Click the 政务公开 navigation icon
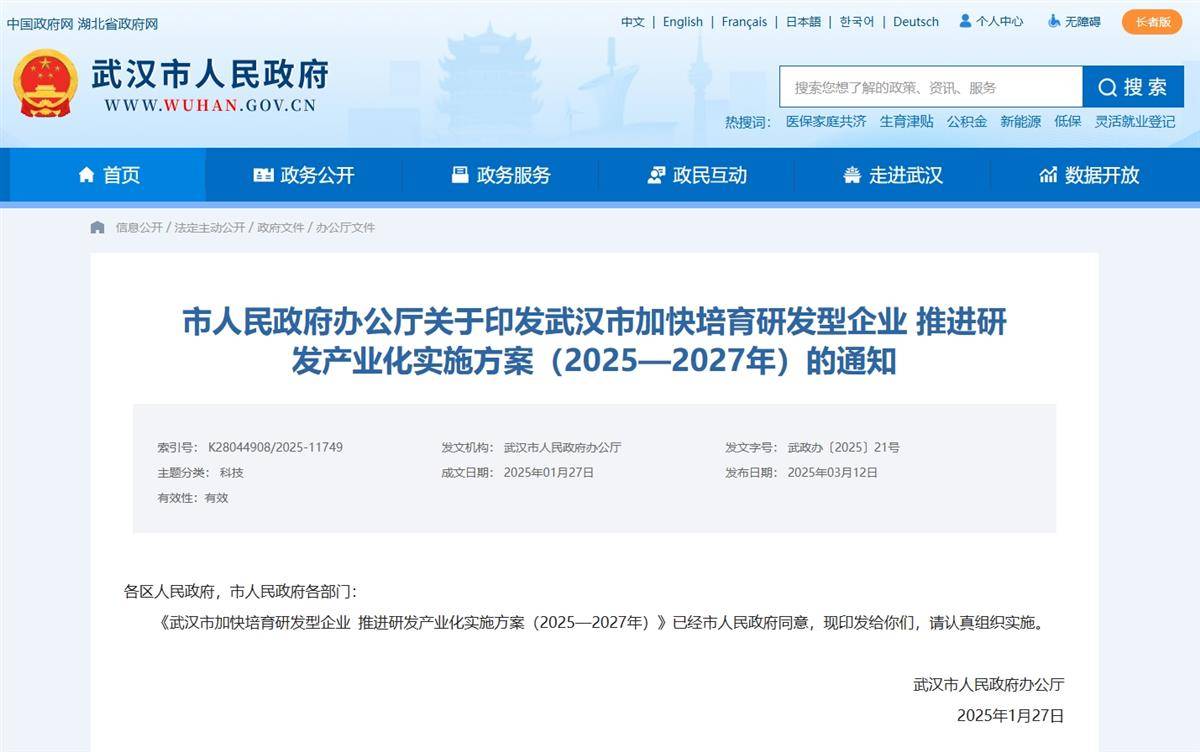Viewport: 1200px width, 752px height. (263, 175)
